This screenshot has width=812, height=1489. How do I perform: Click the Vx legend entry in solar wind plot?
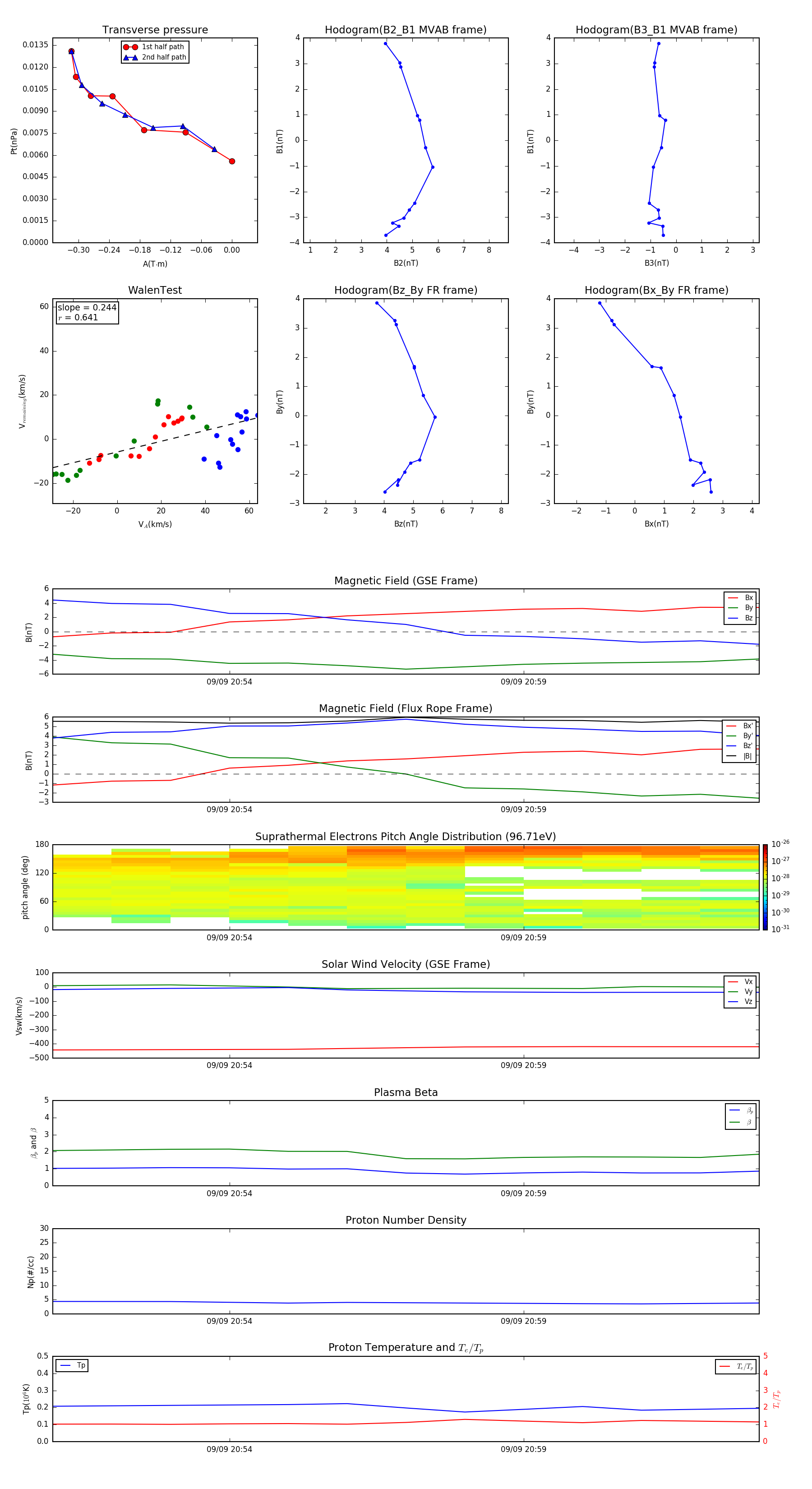(740, 981)
